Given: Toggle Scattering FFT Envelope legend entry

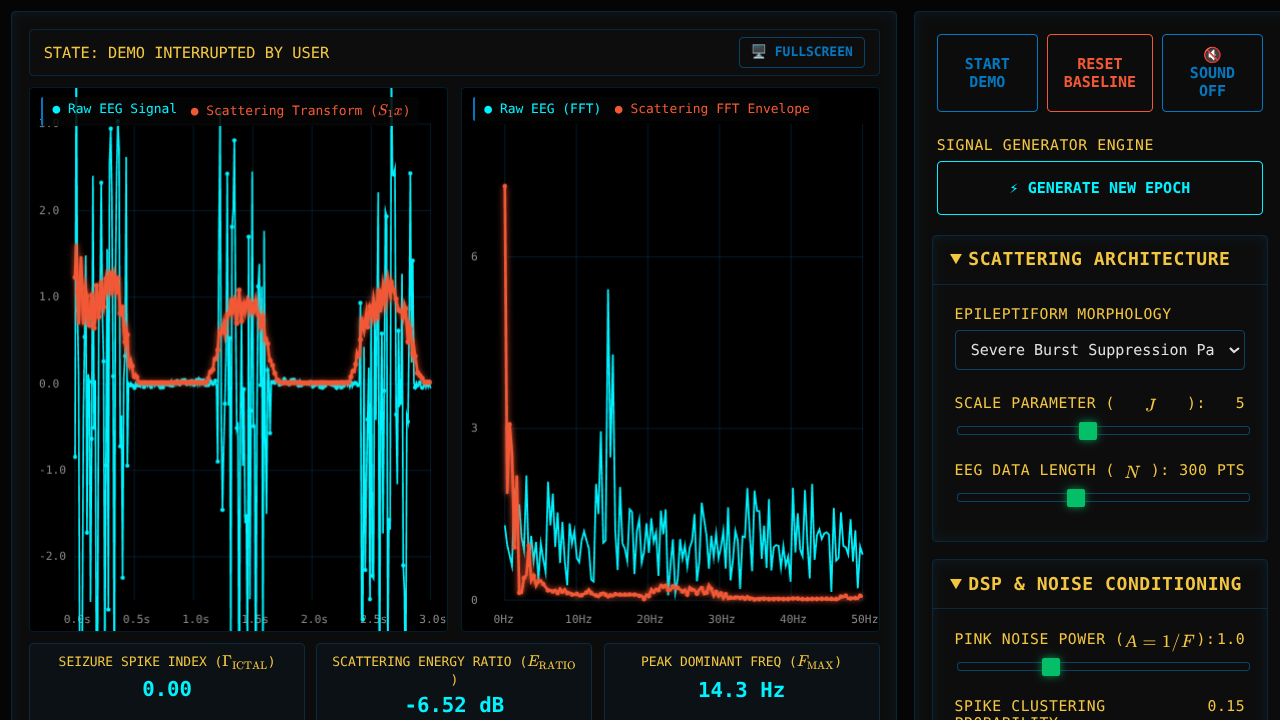Looking at the screenshot, I should (x=712, y=109).
